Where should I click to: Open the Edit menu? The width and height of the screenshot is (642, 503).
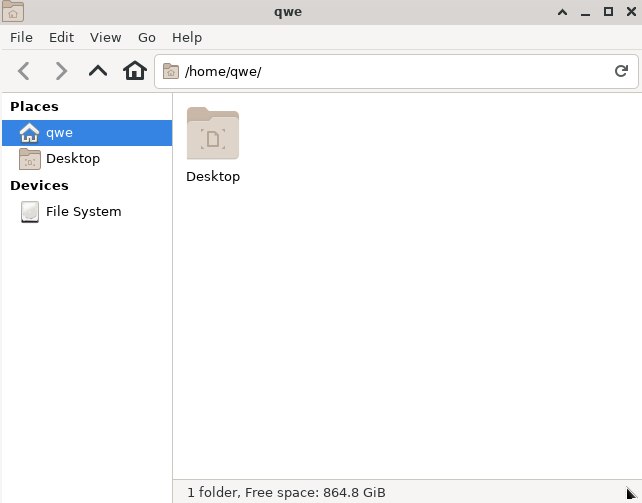coord(61,38)
